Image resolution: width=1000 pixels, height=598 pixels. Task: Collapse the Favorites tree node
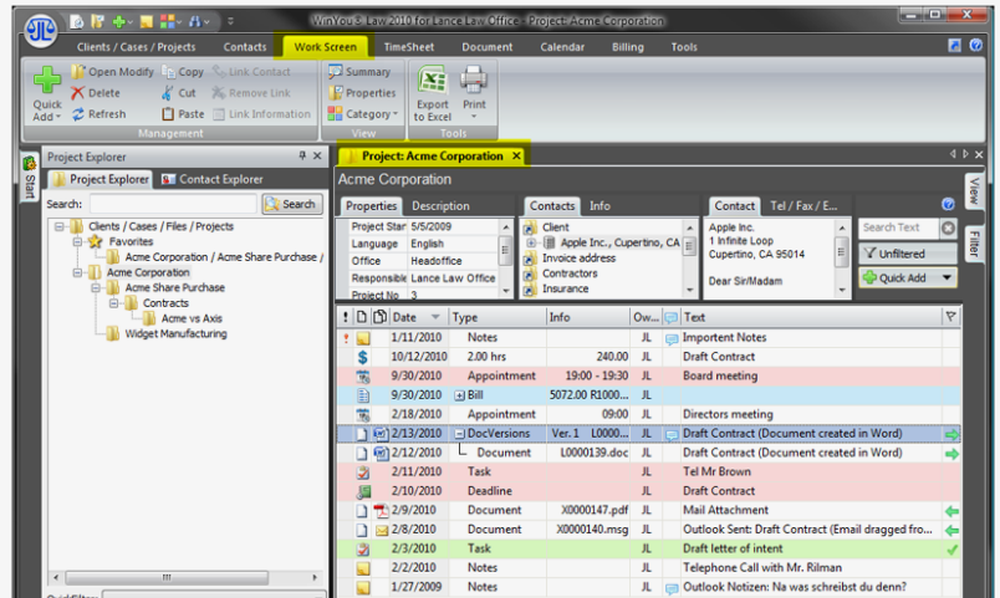click(x=77, y=242)
